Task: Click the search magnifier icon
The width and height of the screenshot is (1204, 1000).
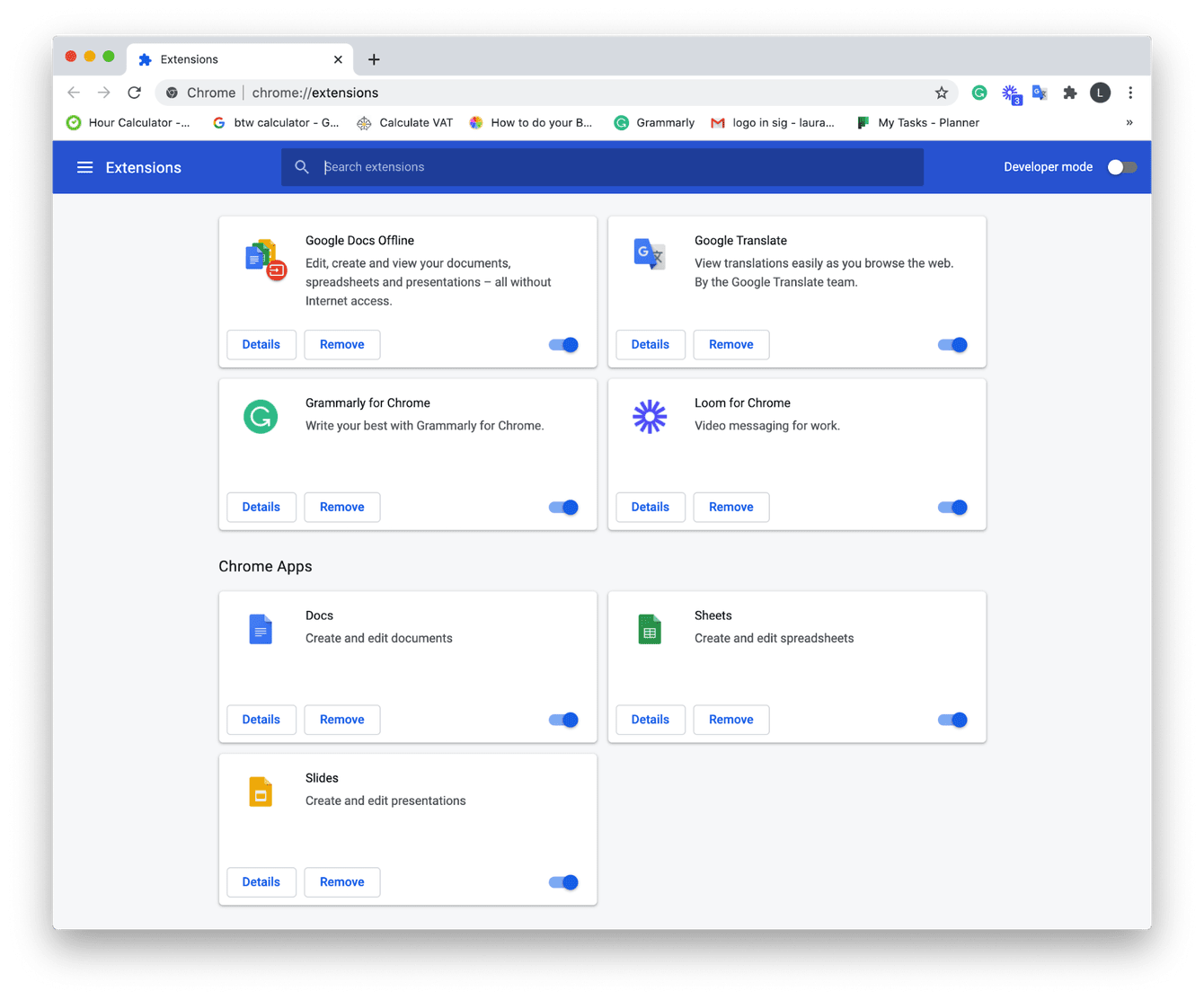Action: [x=302, y=167]
